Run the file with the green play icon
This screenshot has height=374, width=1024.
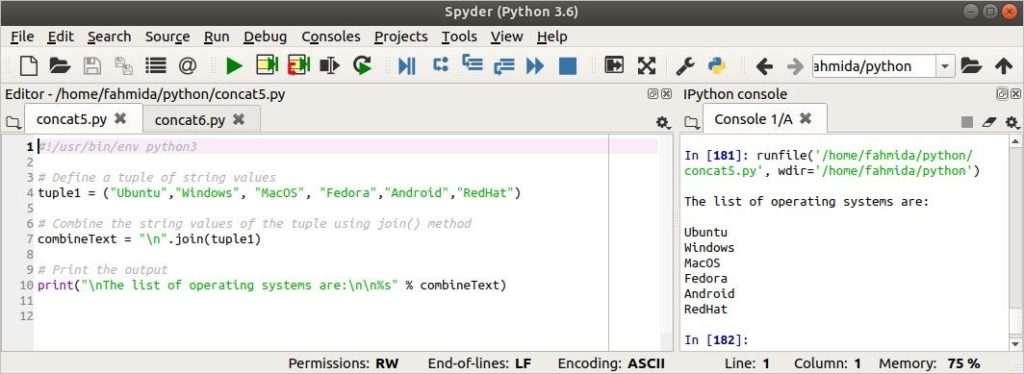[x=234, y=66]
